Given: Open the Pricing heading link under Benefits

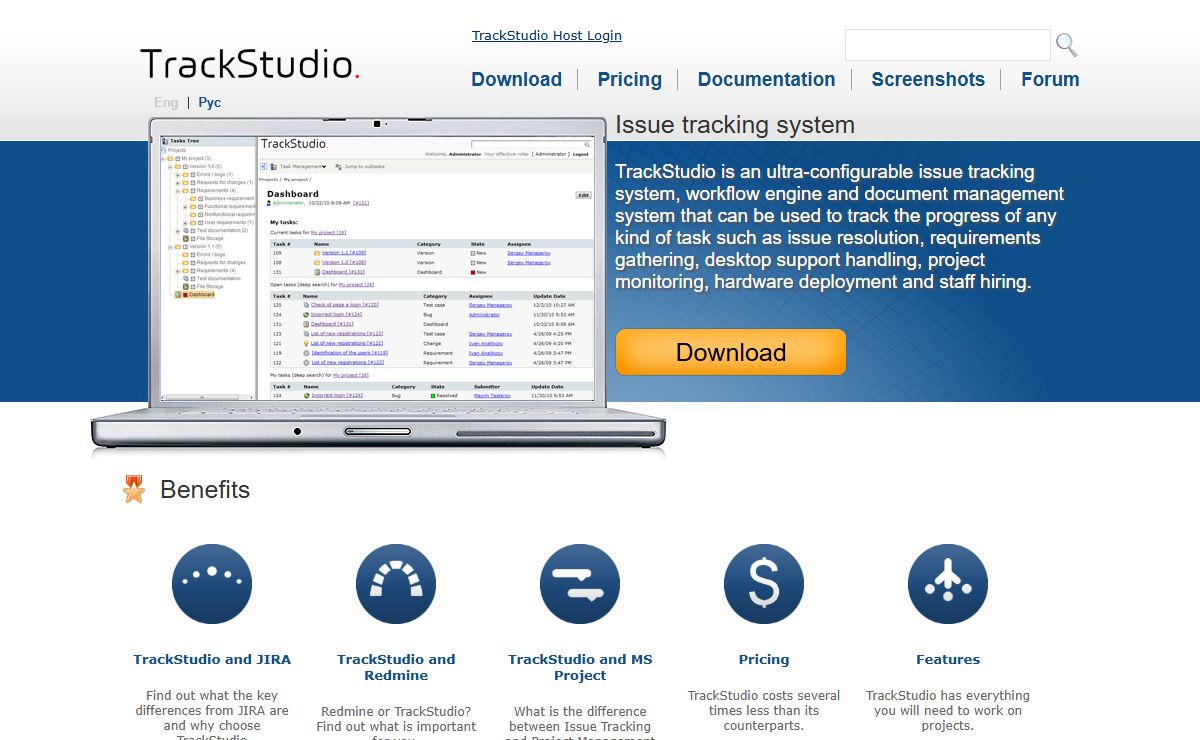Looking at the screenshot, I should pos(764,659).
